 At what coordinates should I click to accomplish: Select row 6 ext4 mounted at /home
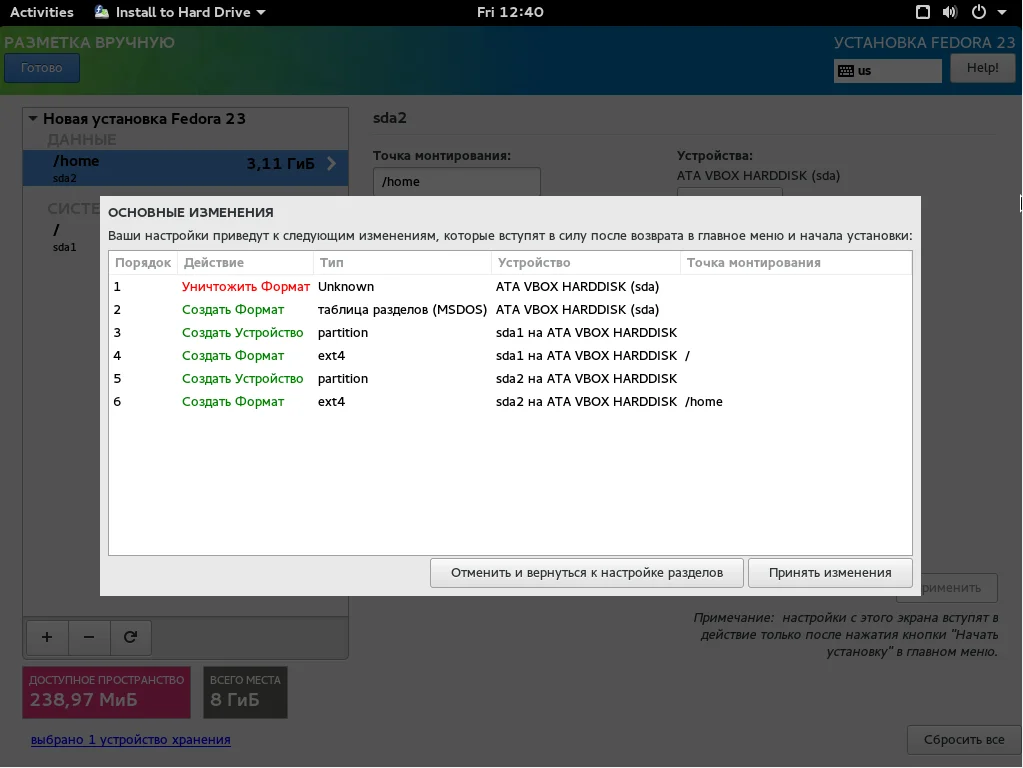[510, 401]
